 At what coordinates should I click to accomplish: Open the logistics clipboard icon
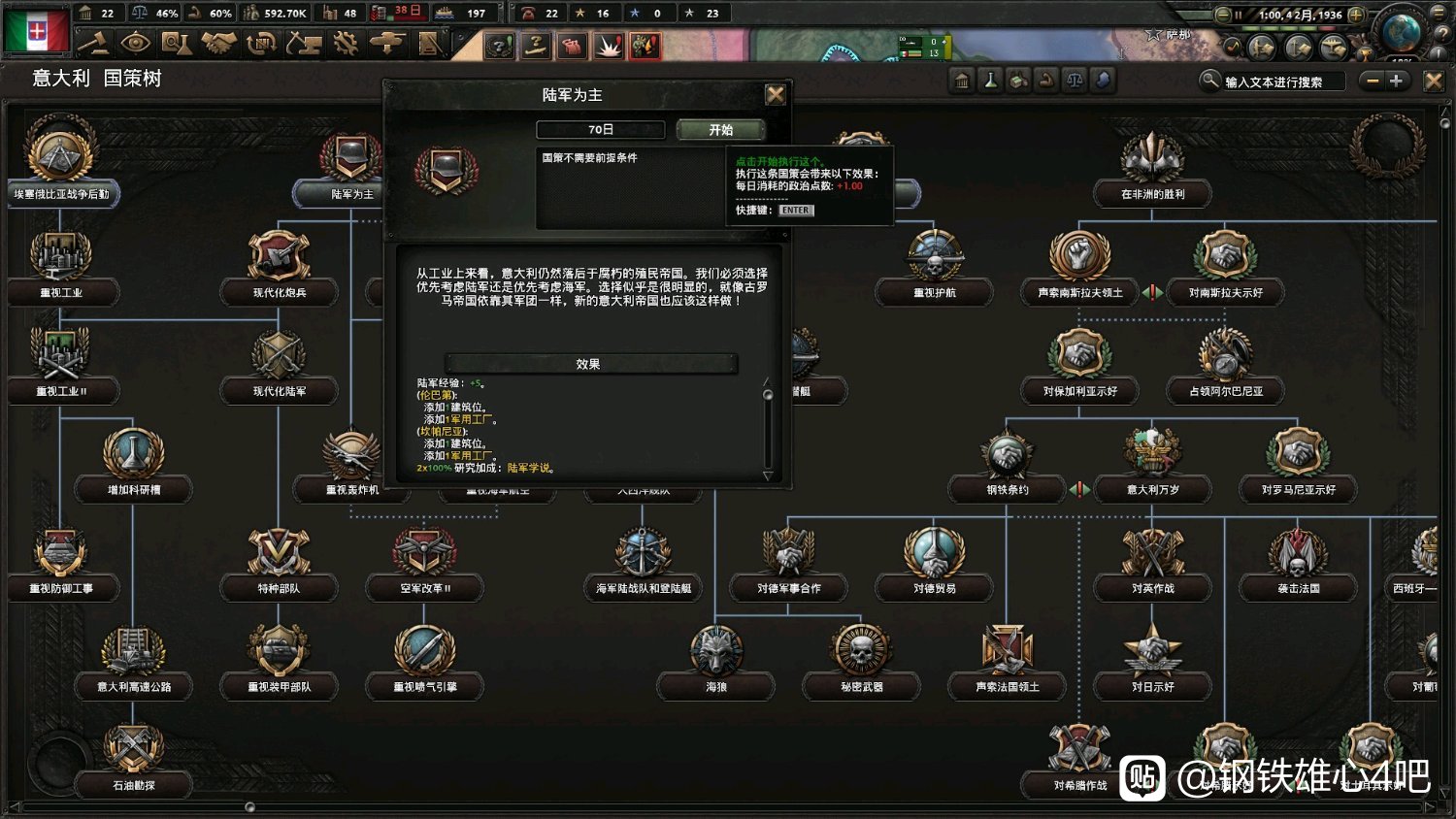coord(430,43)
